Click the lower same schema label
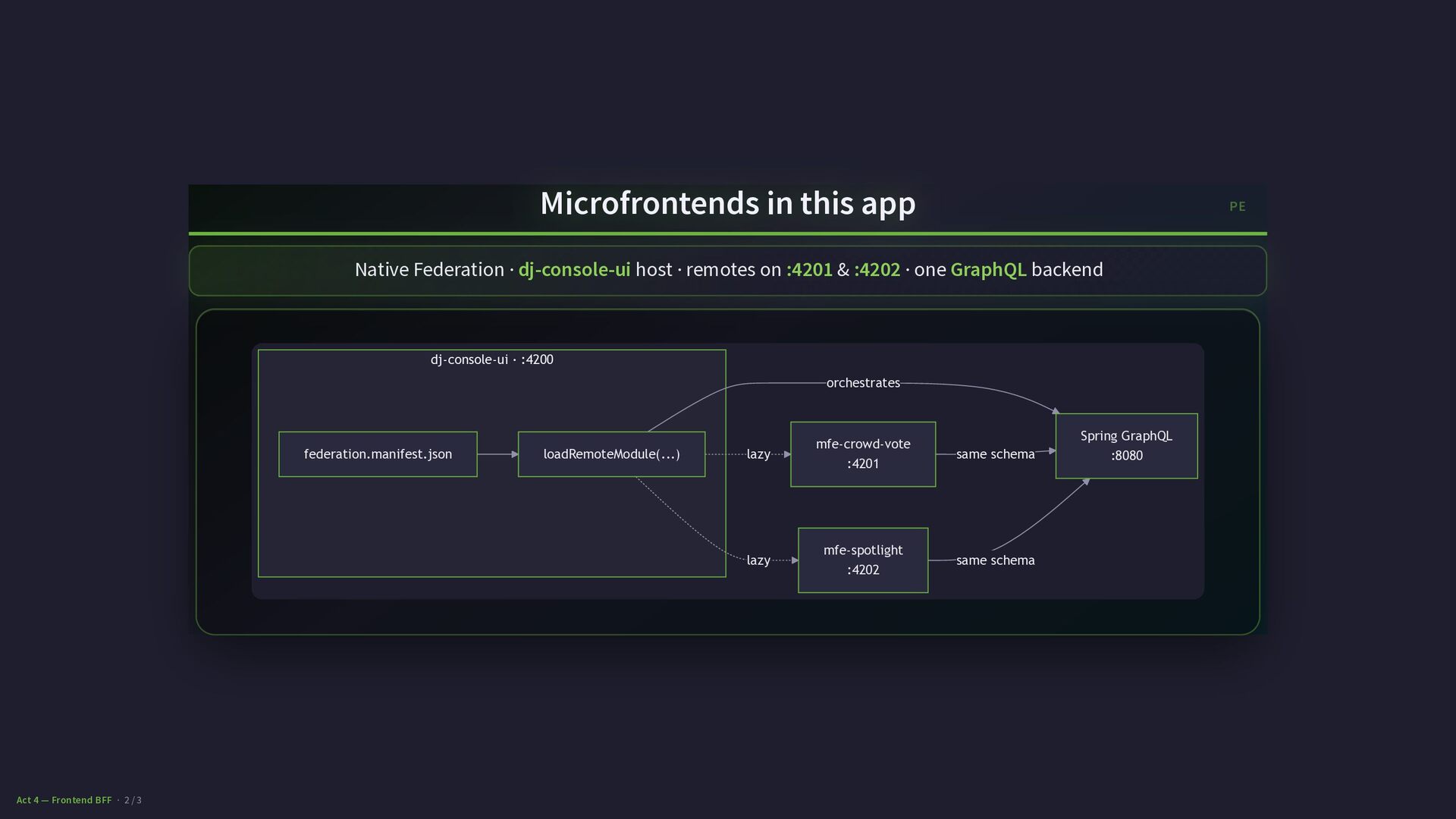The height and width of the screenshot is (819, 1456). coord(995,560)
